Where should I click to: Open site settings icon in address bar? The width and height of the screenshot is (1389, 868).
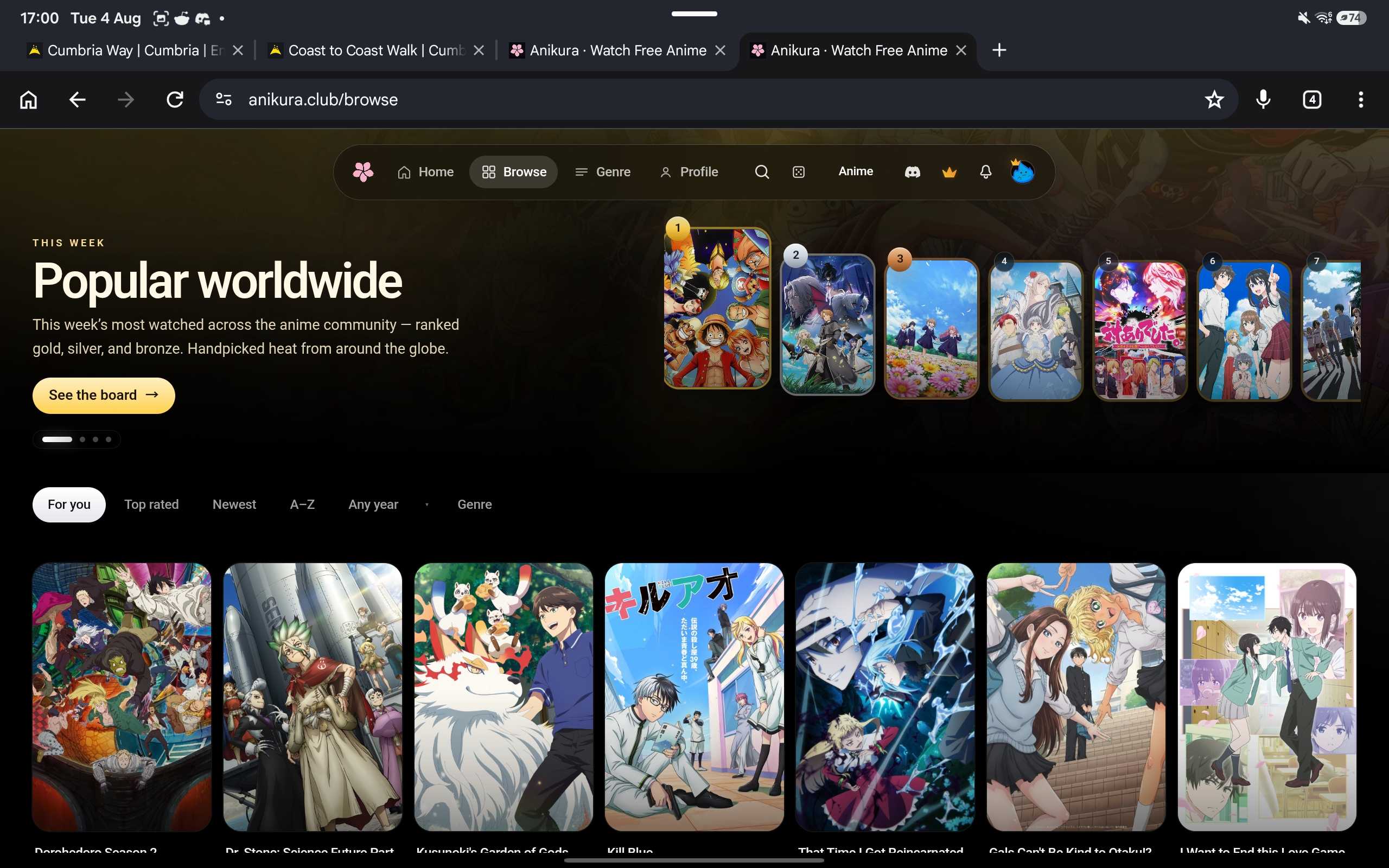point(224,99)
